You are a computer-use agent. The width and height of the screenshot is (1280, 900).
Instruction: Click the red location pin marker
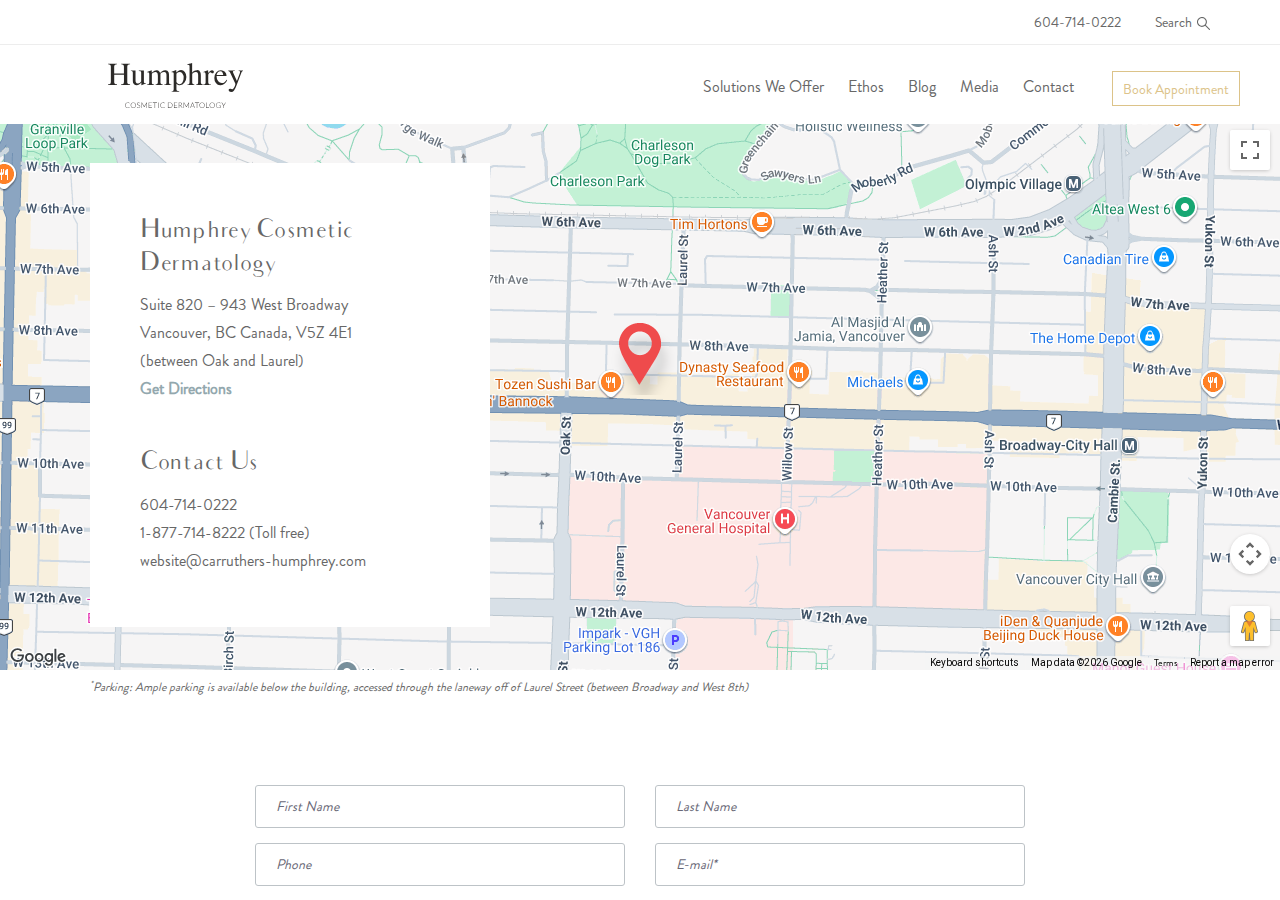pos(640,353)
